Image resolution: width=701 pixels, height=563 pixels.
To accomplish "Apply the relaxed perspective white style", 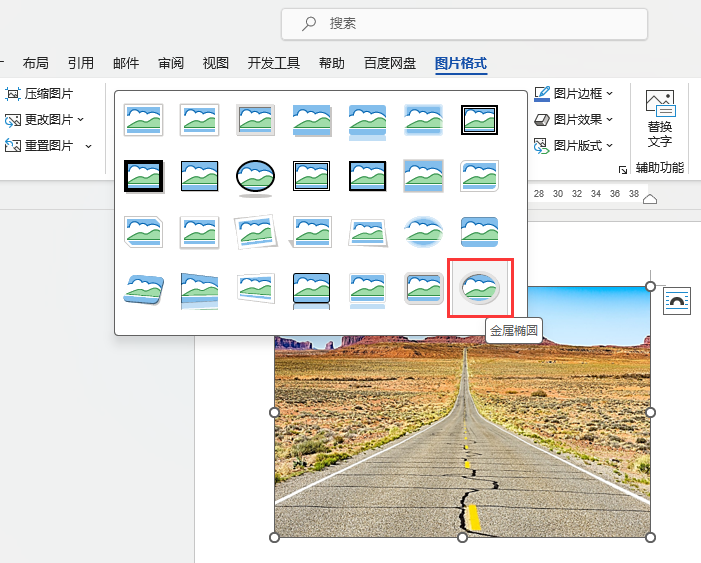I will pyautogui.click(x=367, y=233).
